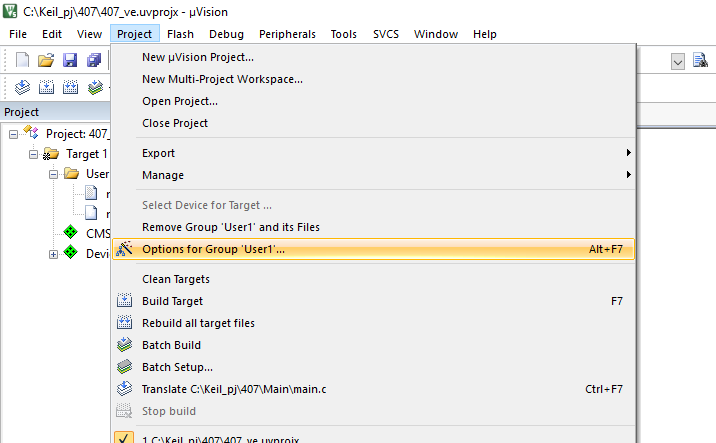Click the CMSIS green diamond icon
The image size is (716, 443).
tap(70, 232)
